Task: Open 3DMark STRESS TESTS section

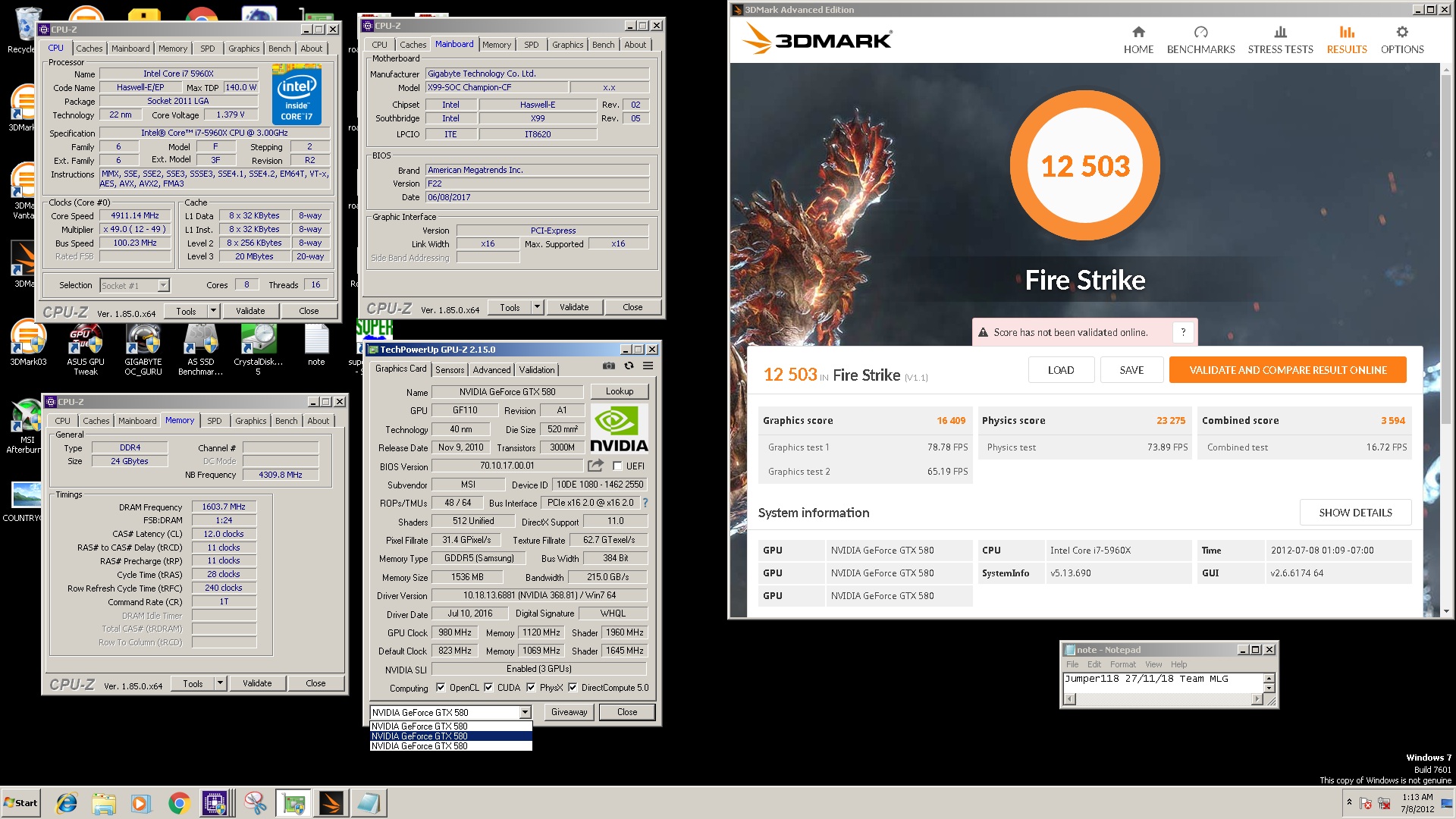Action: pyautogui.click(x=1280, y=40)
